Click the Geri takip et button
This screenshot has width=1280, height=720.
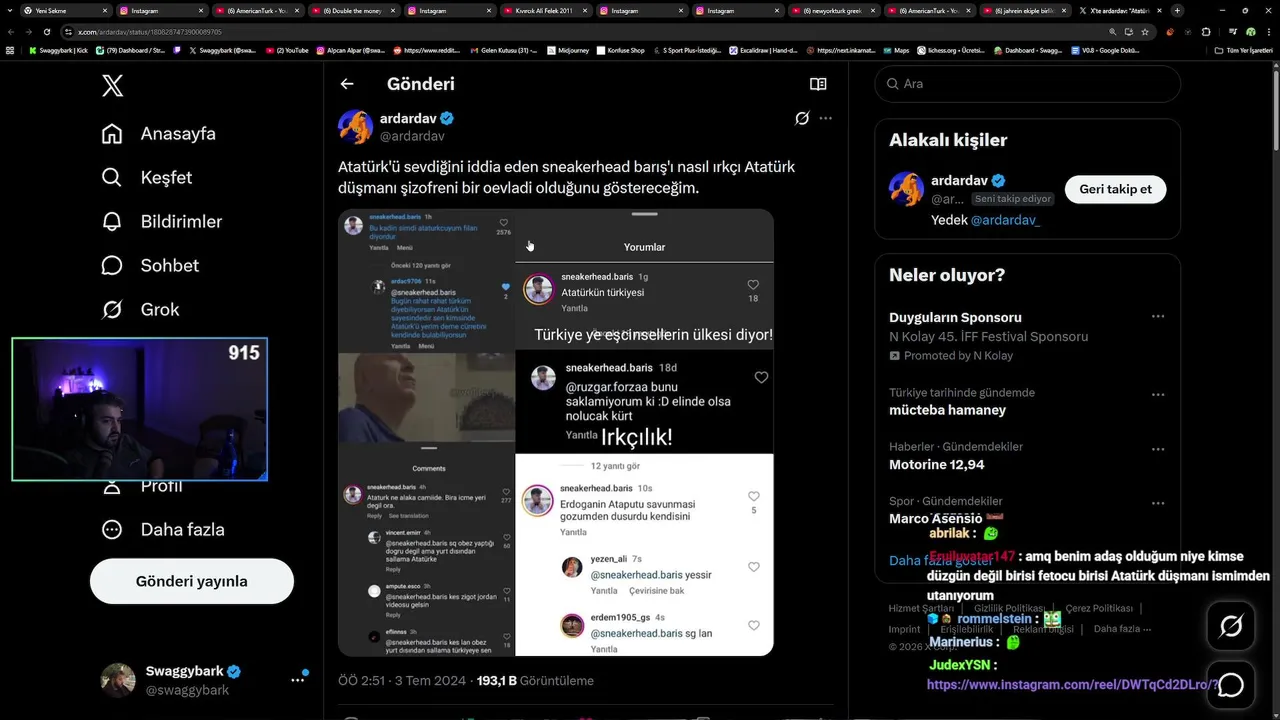click(x=1115, y=189)
